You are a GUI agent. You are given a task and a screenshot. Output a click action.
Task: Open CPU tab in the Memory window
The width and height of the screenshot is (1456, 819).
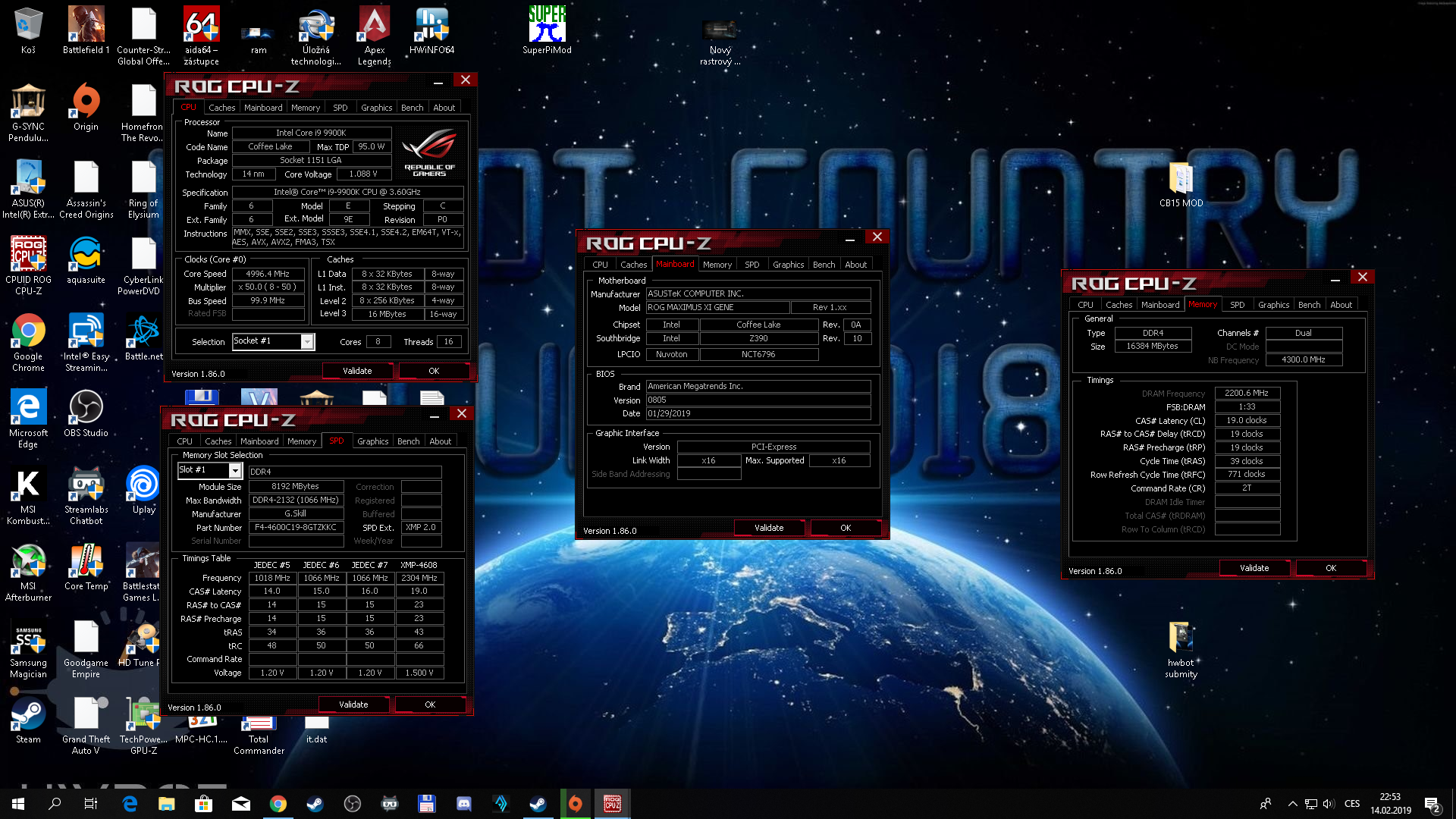[1086, 305]
